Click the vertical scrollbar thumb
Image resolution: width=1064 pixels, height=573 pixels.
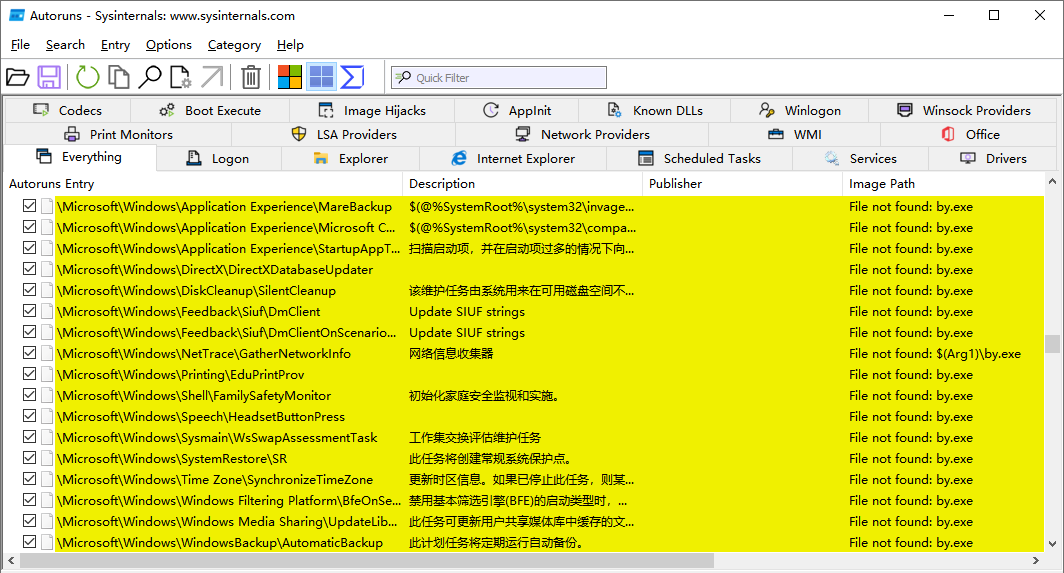click(1052, 344)
